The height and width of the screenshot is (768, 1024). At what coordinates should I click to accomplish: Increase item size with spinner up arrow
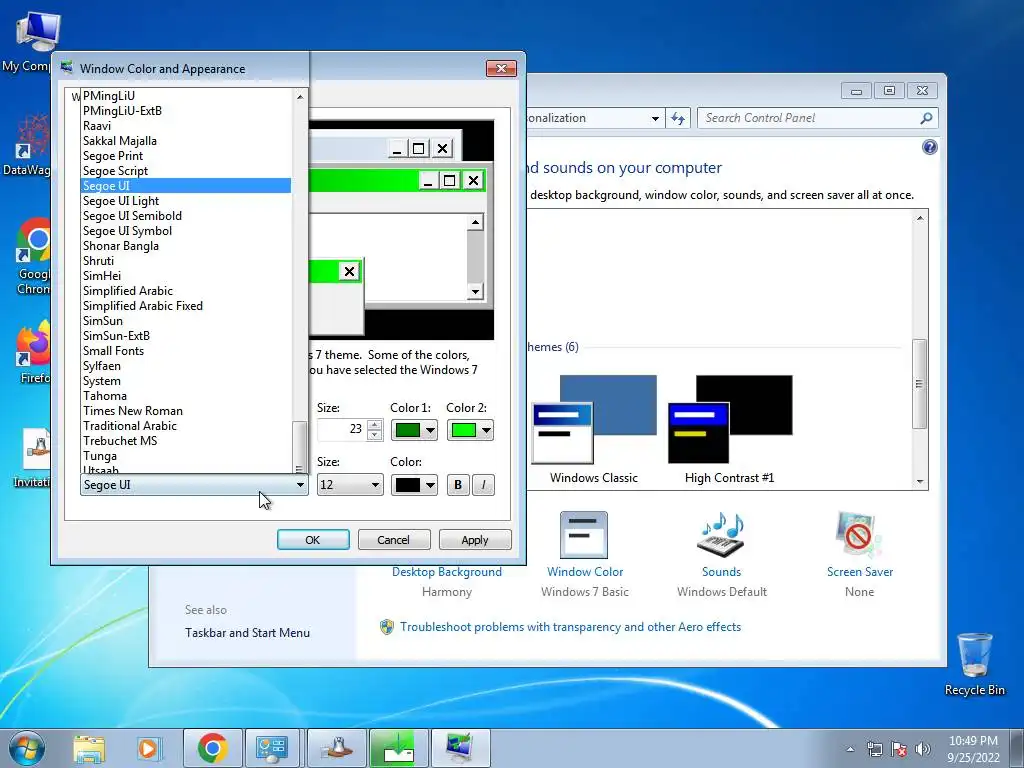pos(374,424)
